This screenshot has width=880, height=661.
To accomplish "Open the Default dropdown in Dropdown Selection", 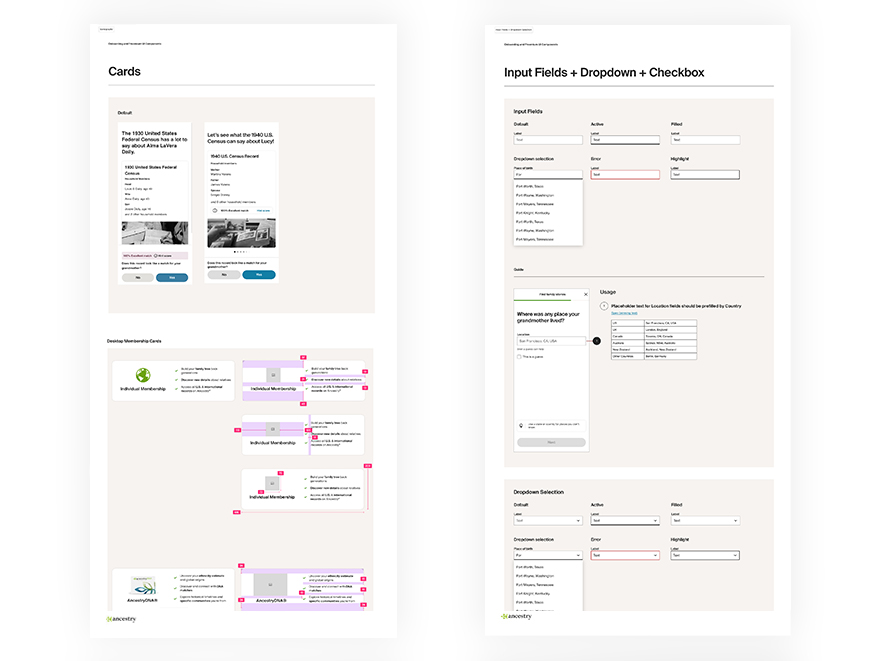I will coord(548,521).
